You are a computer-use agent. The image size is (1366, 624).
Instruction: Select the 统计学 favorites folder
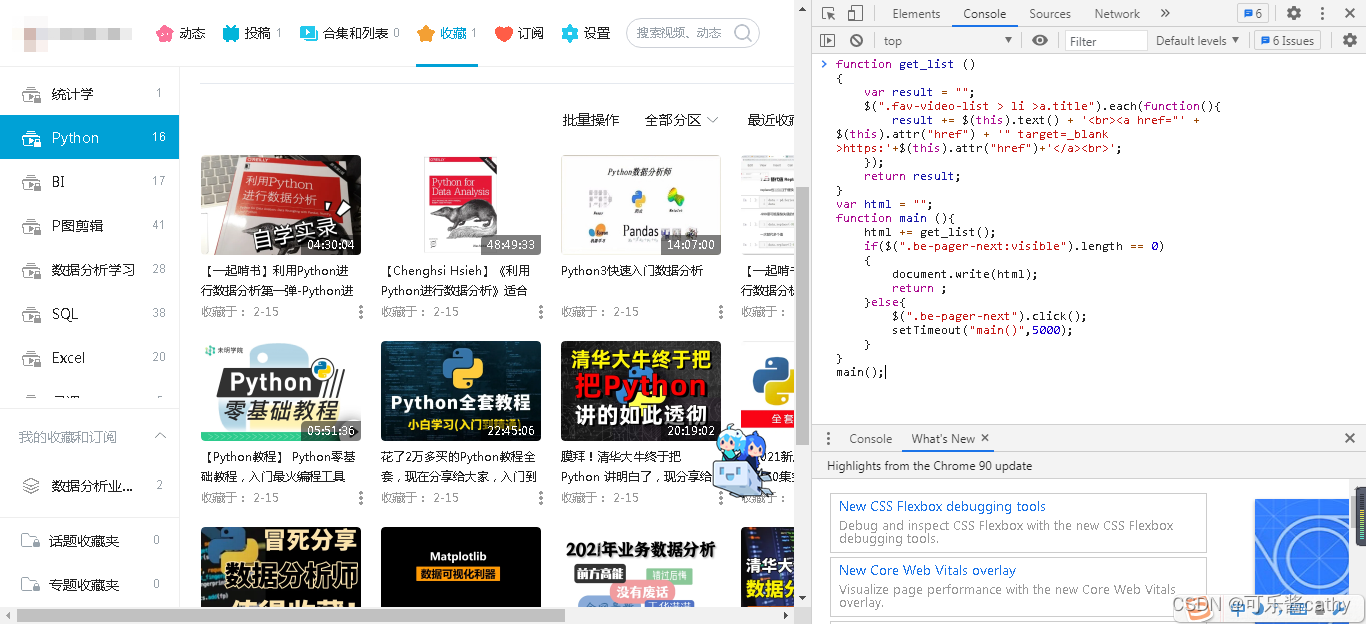click(x=90, y=94)
